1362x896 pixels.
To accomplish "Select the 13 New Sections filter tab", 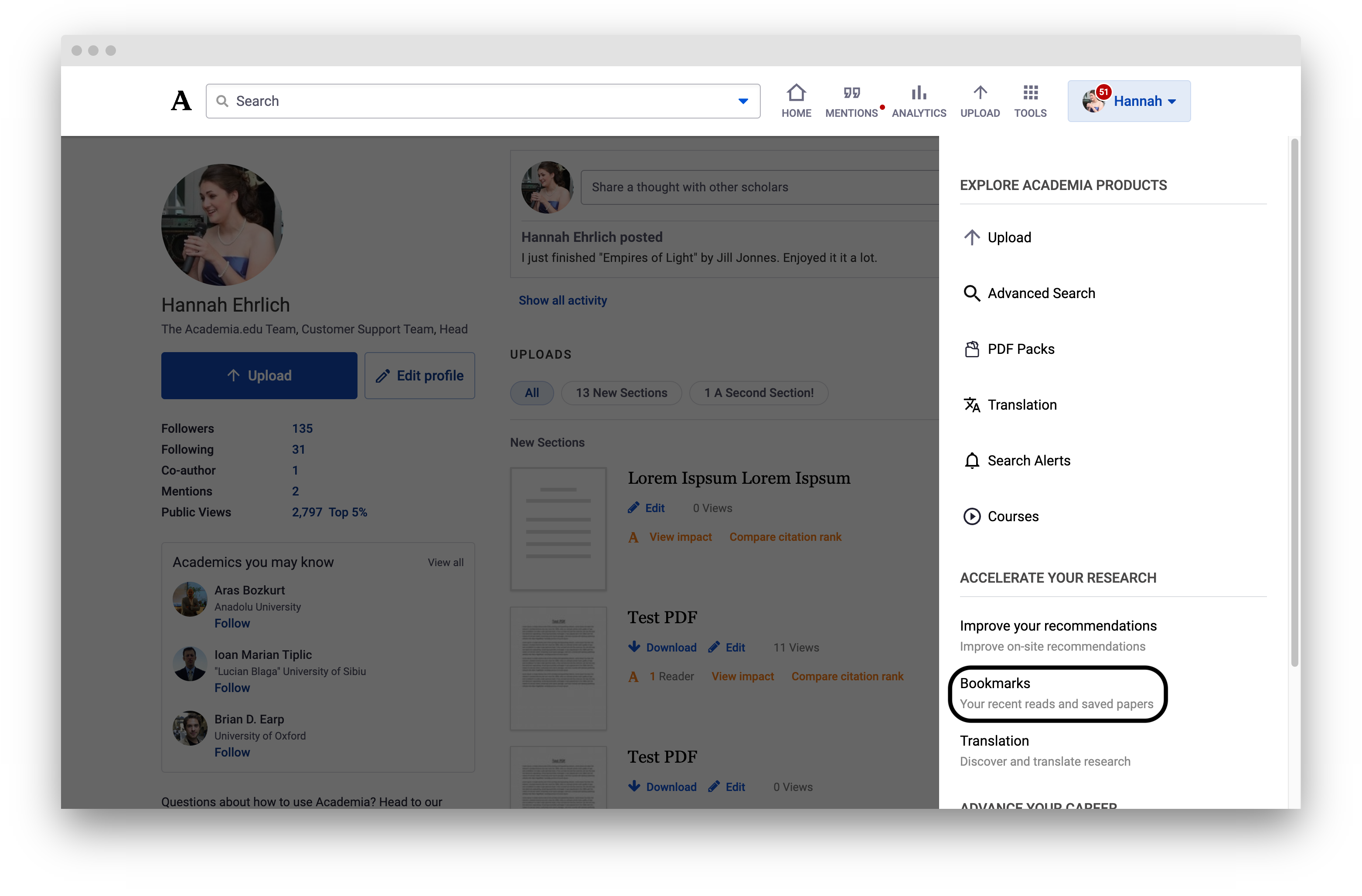I will click(621, 393).
